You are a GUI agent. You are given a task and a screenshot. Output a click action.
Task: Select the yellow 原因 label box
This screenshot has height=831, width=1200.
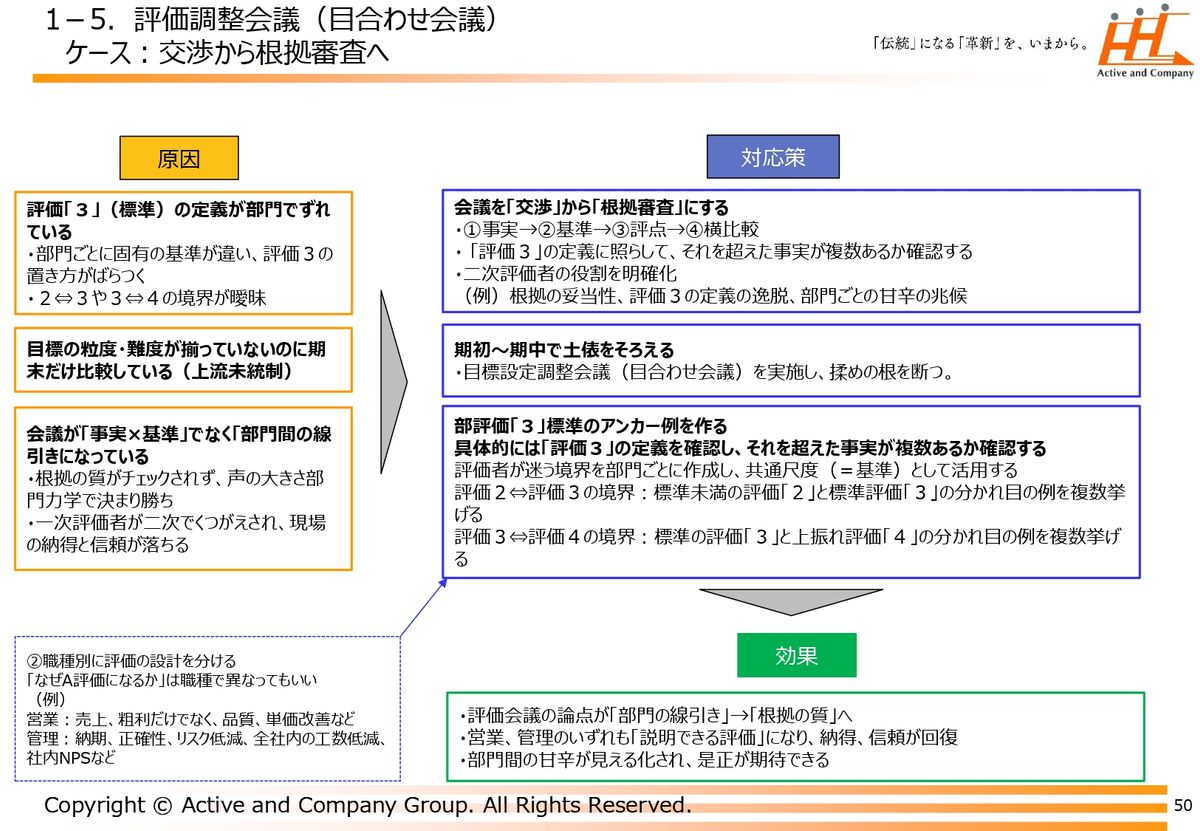pos(179,158)
